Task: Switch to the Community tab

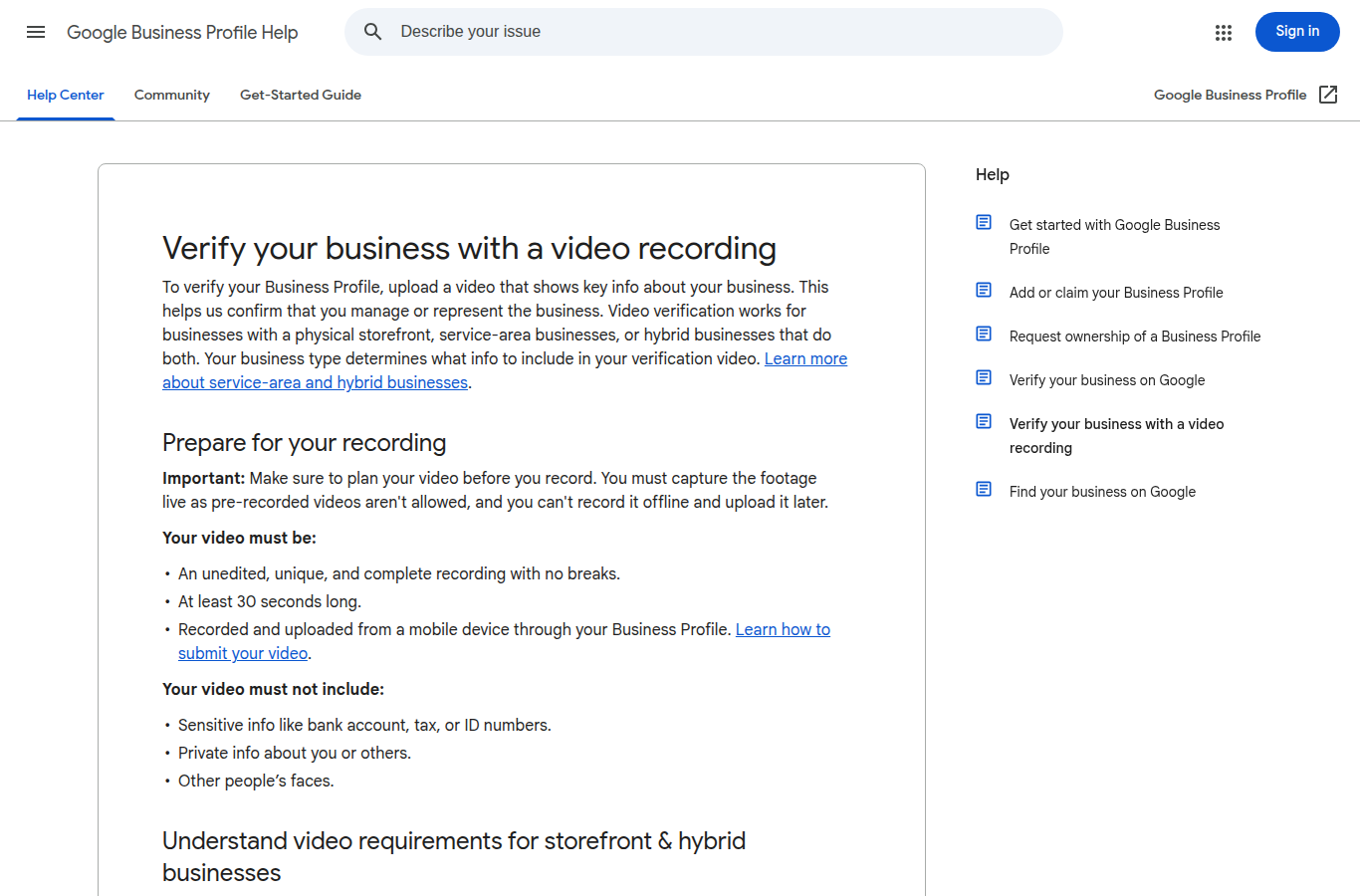Action: click(172, 95)
